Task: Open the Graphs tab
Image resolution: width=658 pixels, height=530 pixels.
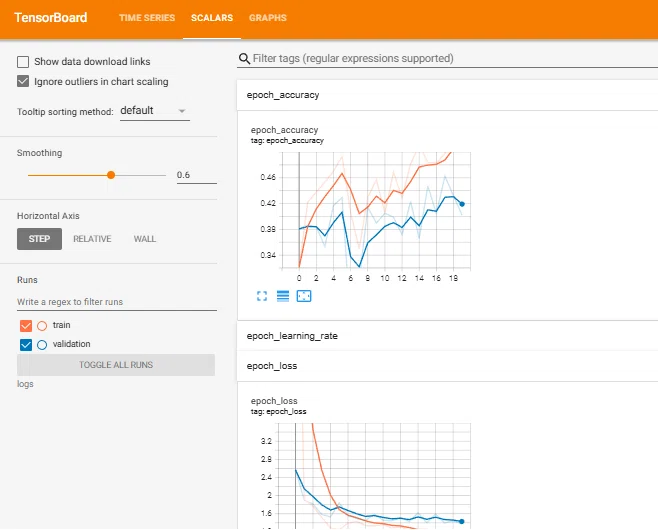Action: pos(268,18)
